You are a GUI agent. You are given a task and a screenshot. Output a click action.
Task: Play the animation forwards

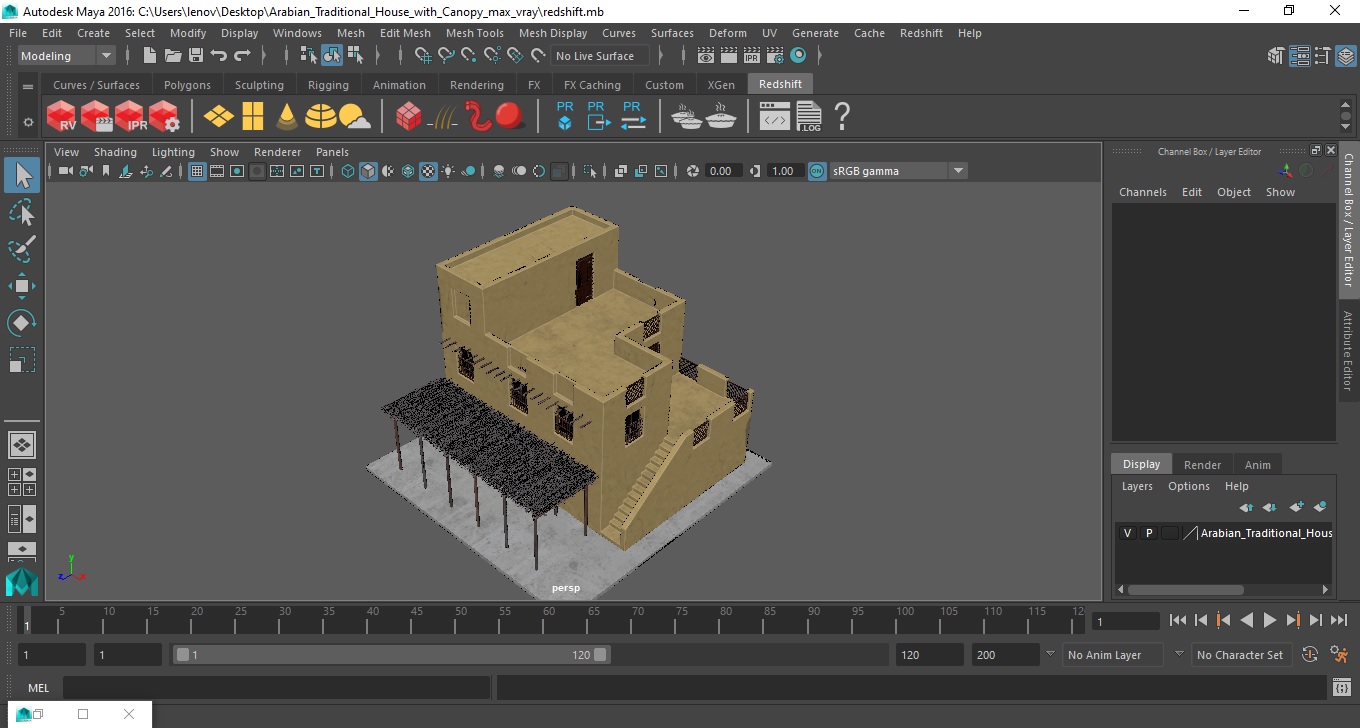[1269, 620]
